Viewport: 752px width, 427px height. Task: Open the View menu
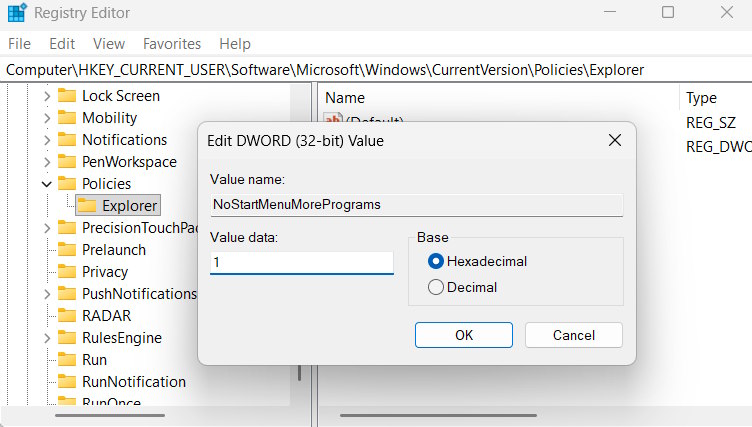click(109, 44)
